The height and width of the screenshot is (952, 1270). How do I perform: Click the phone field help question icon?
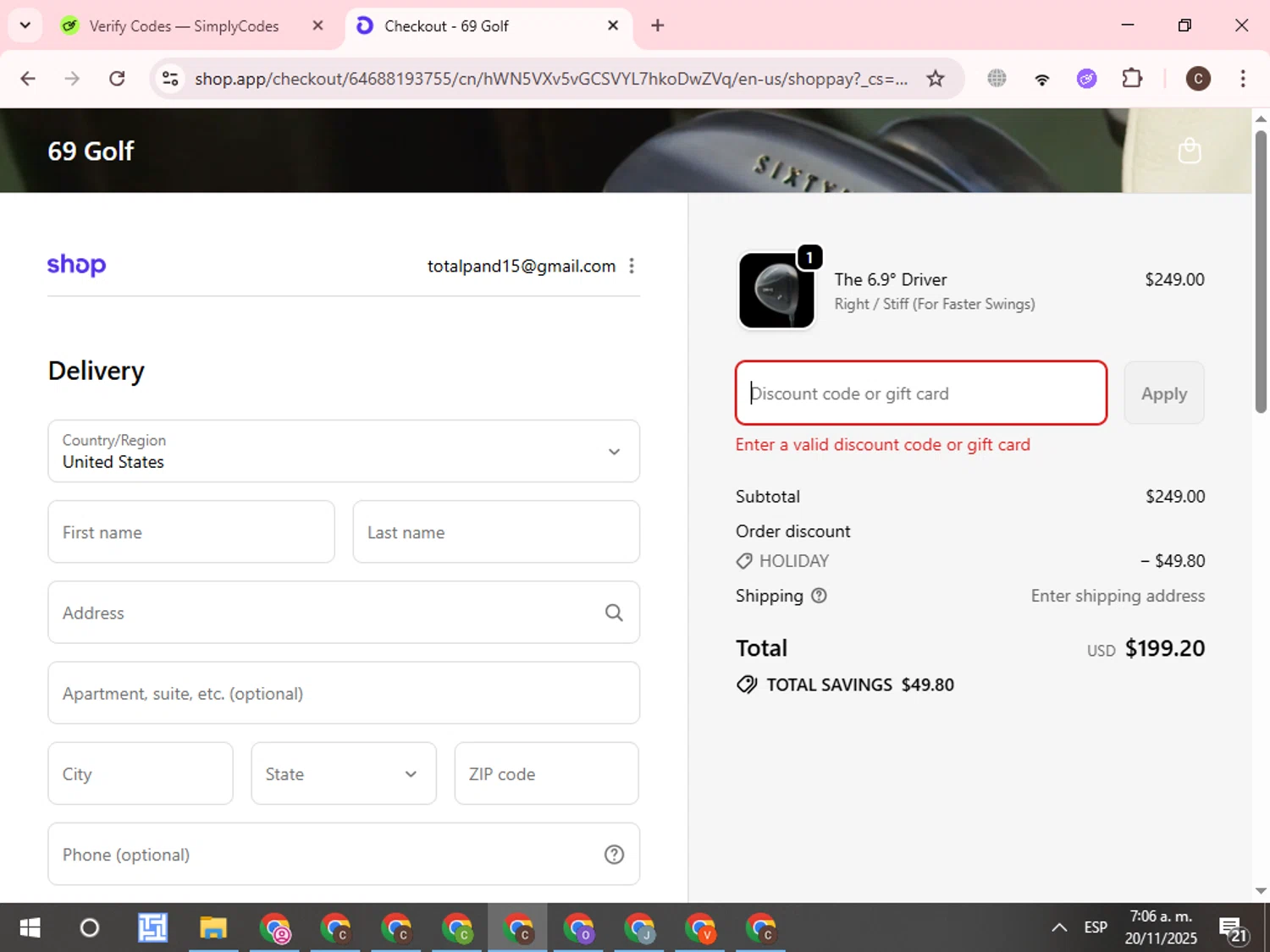614,855
